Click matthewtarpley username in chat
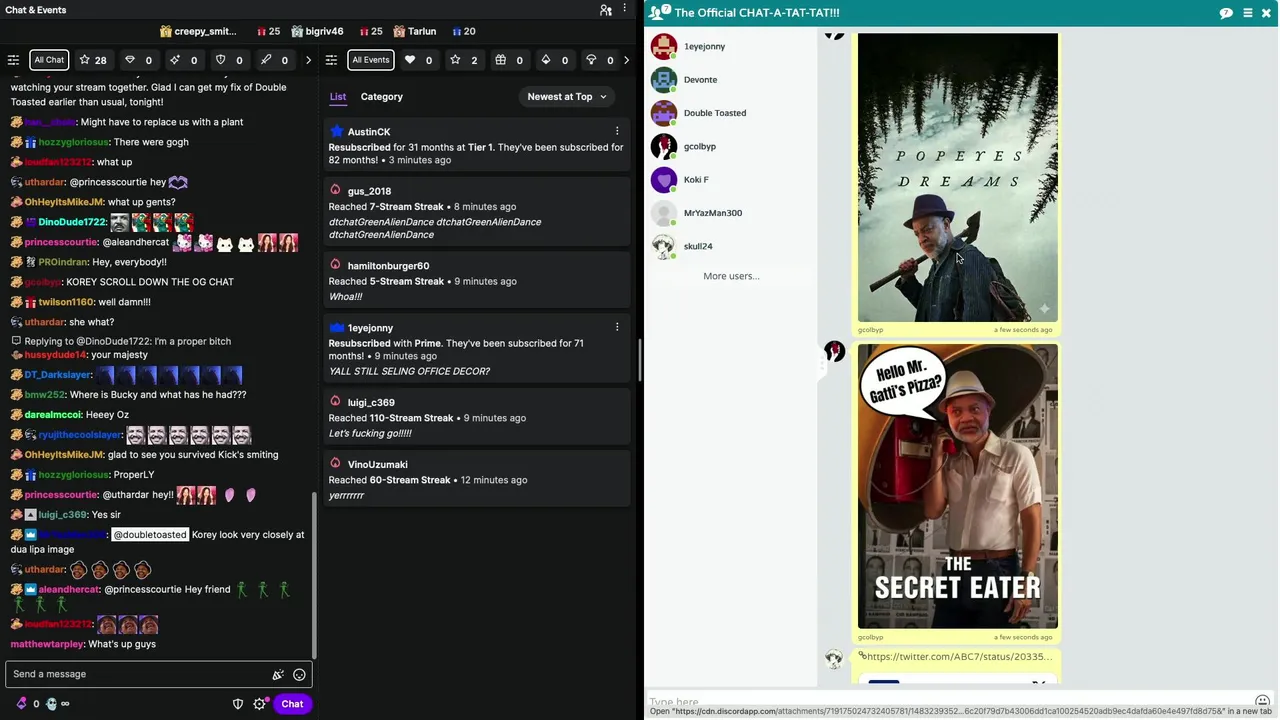 coord(47,645)
